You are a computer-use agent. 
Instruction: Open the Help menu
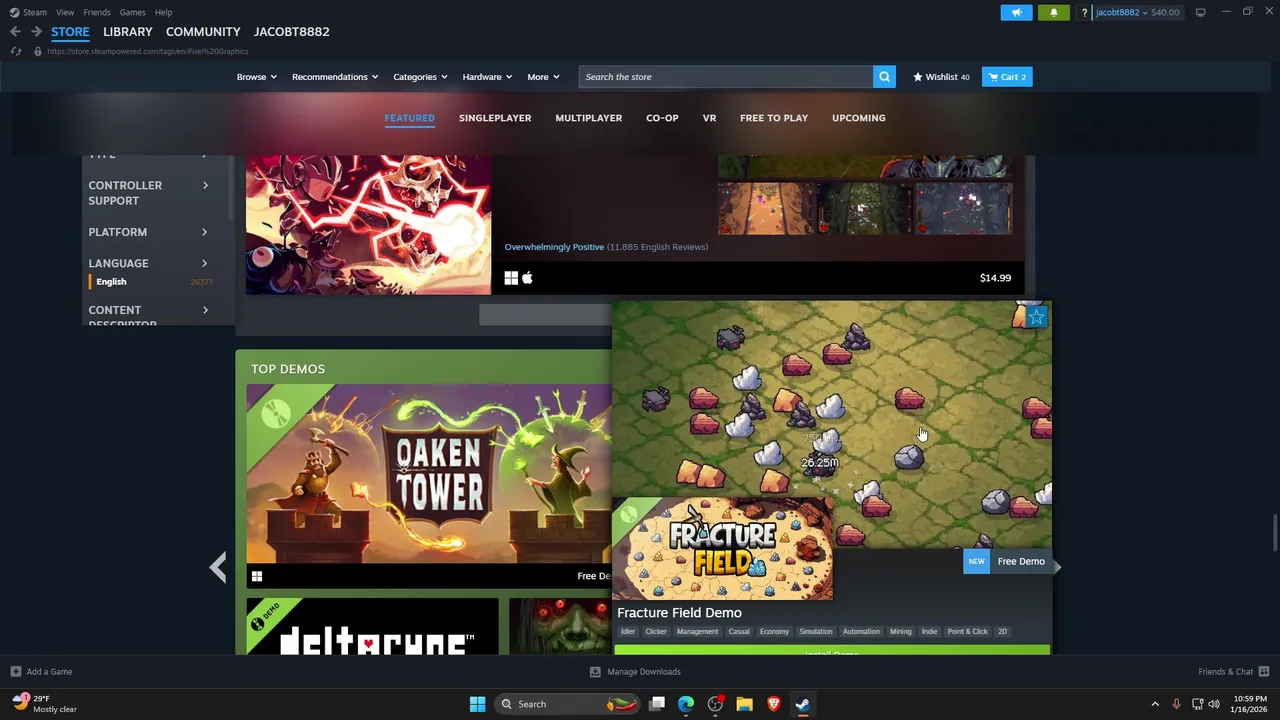pyautogui.click(x=163, y=12)
